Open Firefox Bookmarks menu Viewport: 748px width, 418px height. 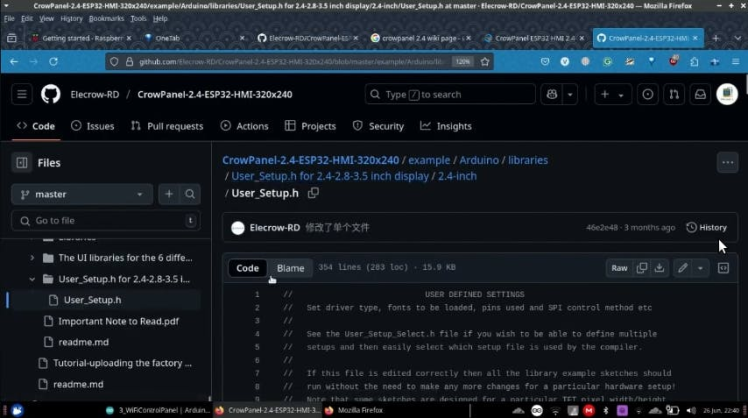click(106, 19)
